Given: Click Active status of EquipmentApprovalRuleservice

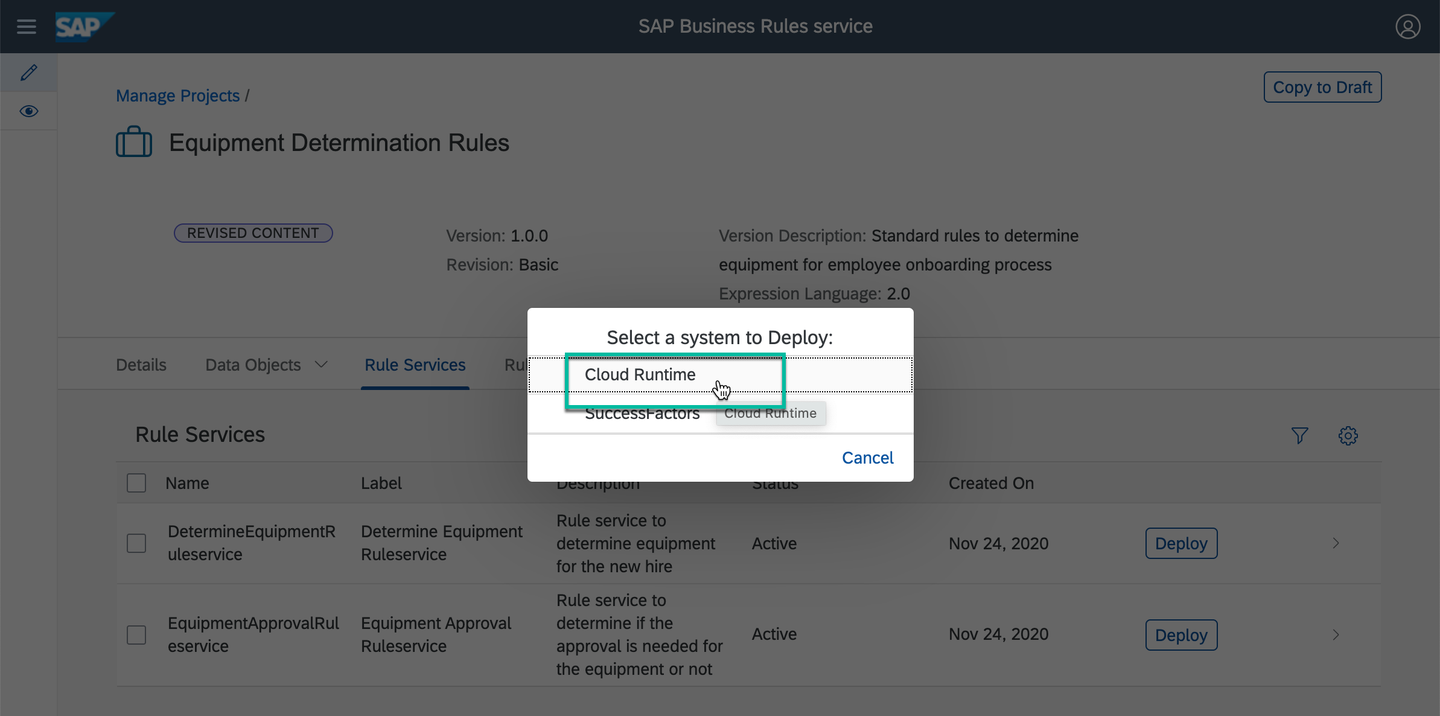Looking at the screenshot, I should 774,634.
